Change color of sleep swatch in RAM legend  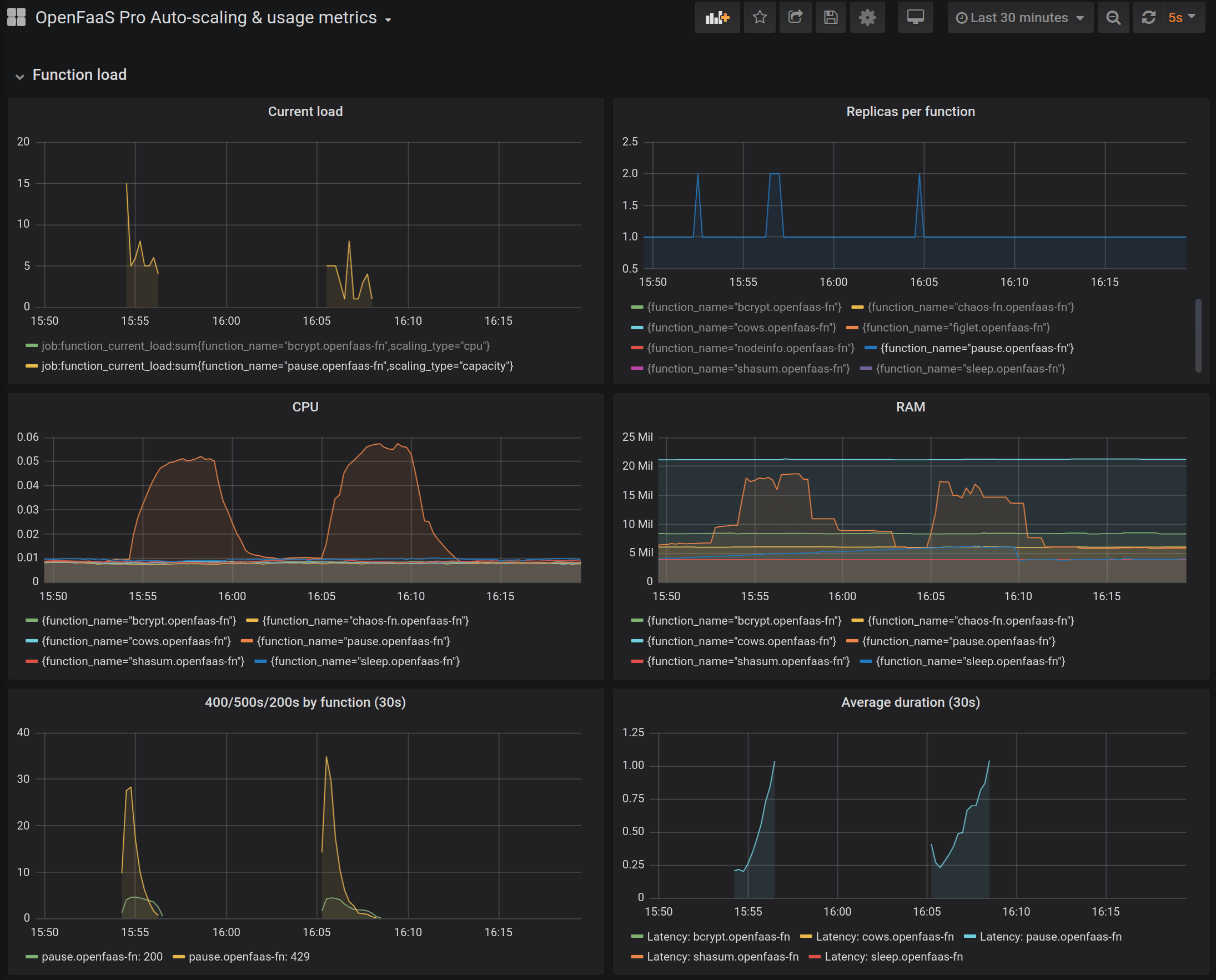coord(866,662)
